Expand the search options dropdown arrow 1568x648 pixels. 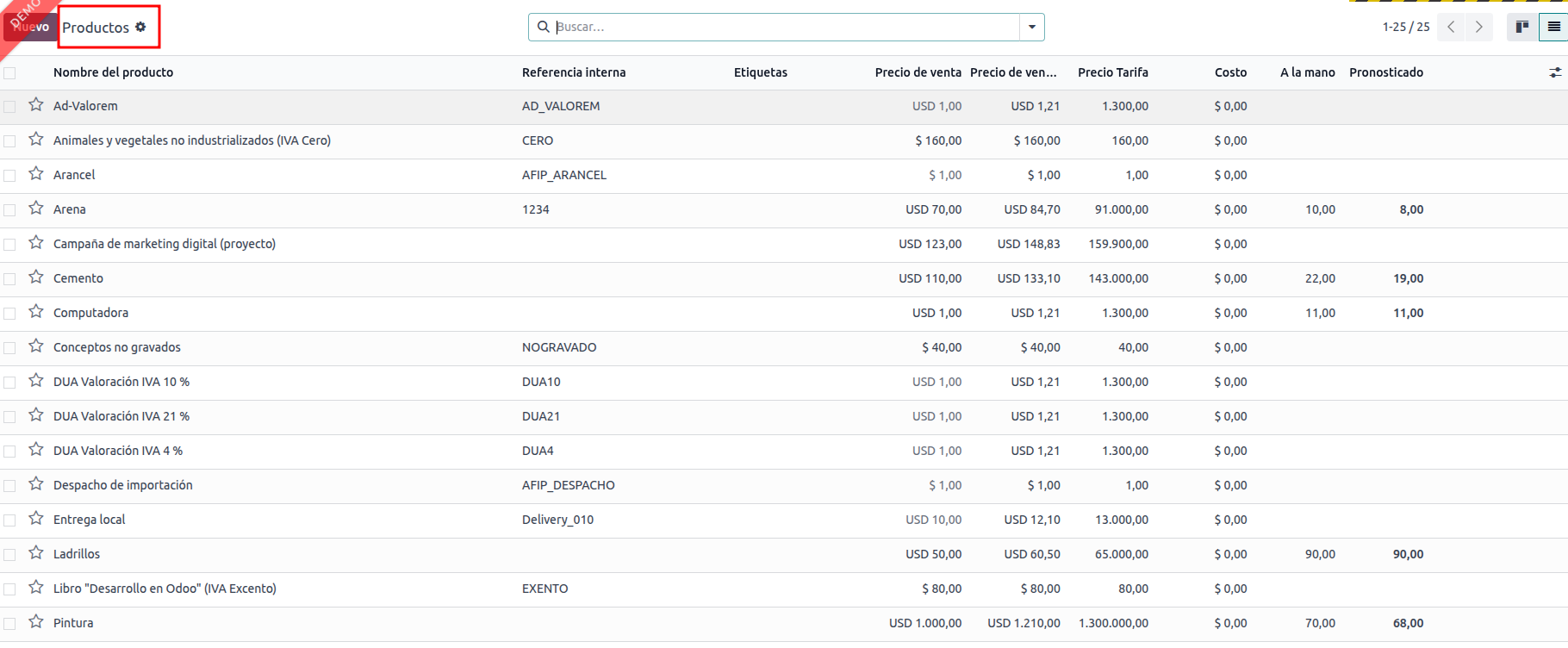pos(1031,27)
